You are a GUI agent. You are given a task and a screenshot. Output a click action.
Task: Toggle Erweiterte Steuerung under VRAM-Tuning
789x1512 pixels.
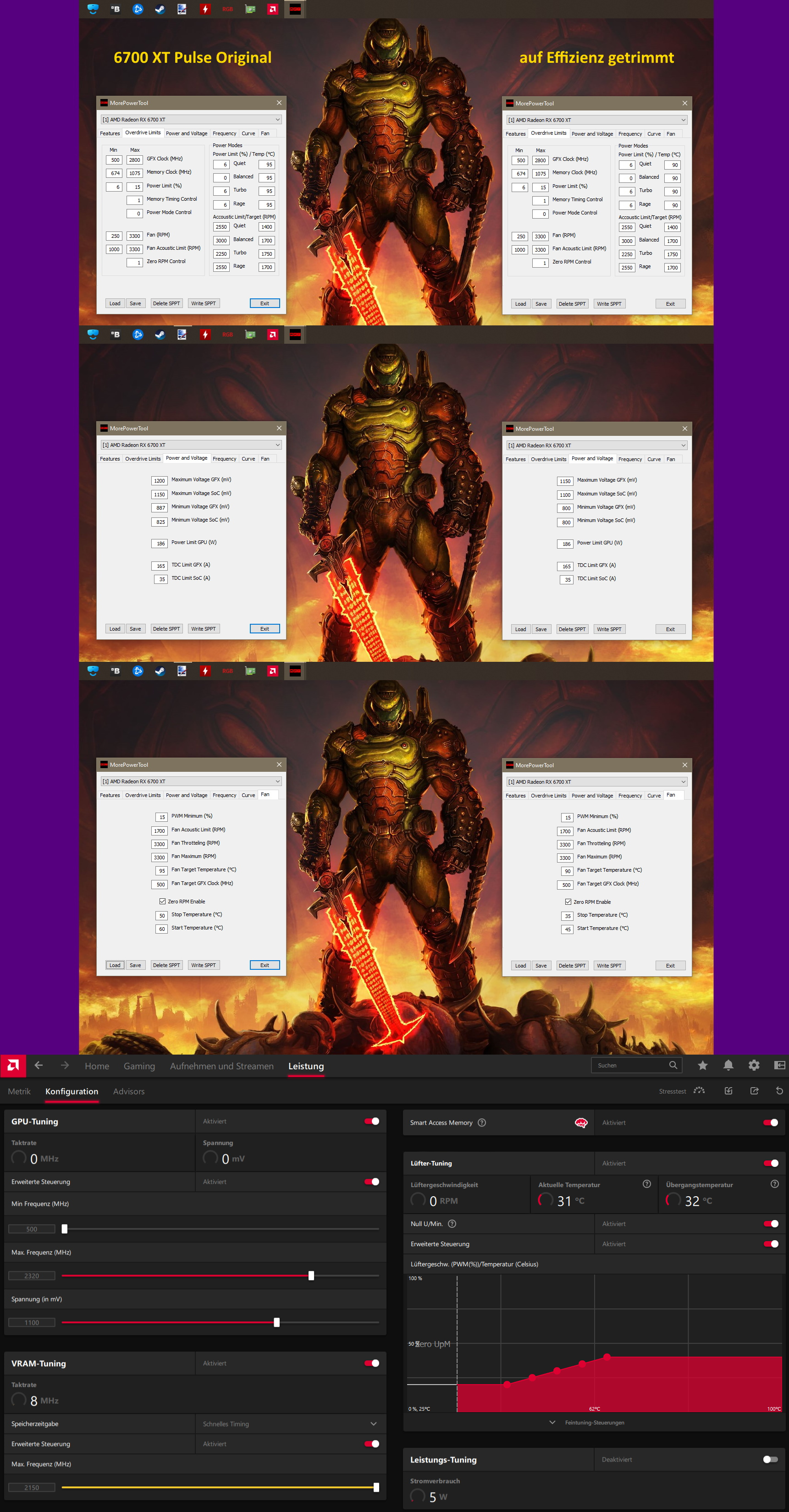pyautogui.click(x=372, y=1443)
